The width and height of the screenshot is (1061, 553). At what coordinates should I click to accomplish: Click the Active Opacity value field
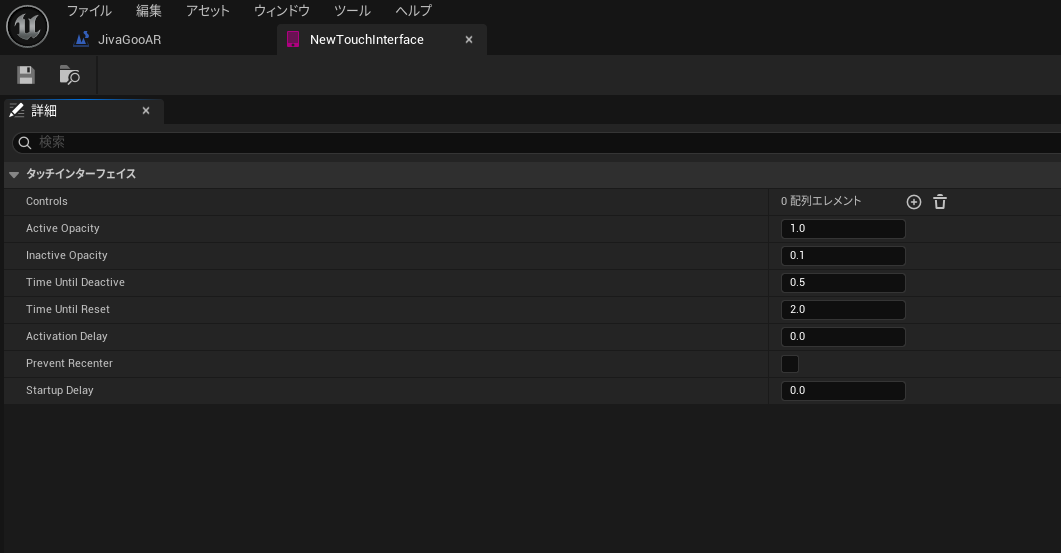842,229
